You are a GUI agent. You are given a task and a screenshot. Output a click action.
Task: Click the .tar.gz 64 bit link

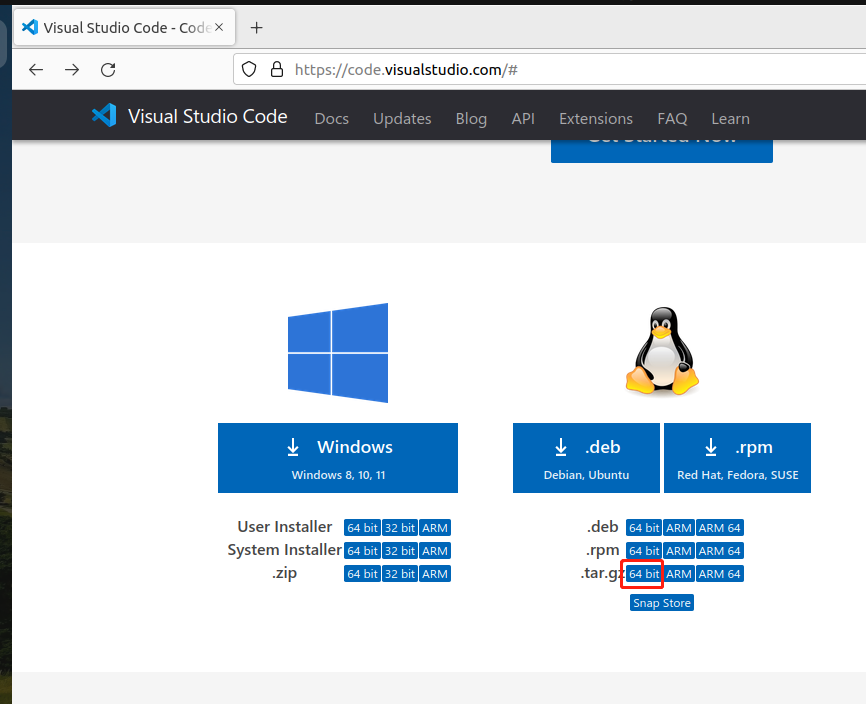click(644, 574)
